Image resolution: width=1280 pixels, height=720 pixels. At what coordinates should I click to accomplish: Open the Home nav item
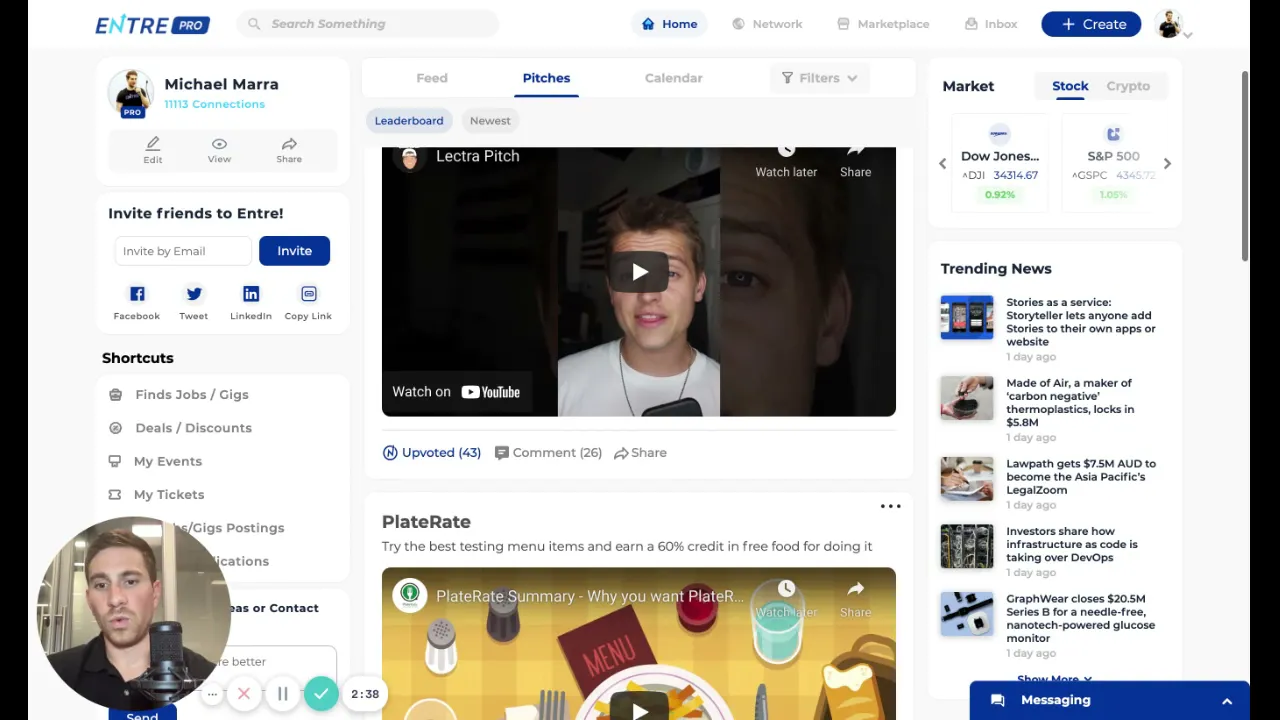coord(669,24)
